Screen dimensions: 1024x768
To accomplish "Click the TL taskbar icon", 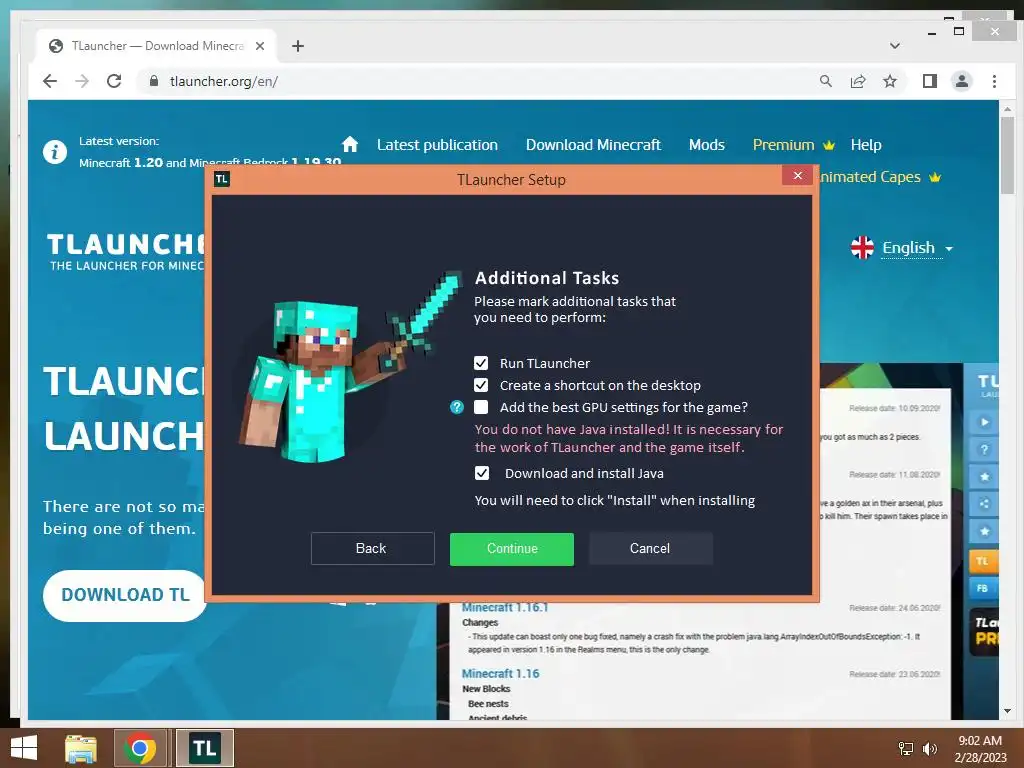I will (x=204, y=748).
